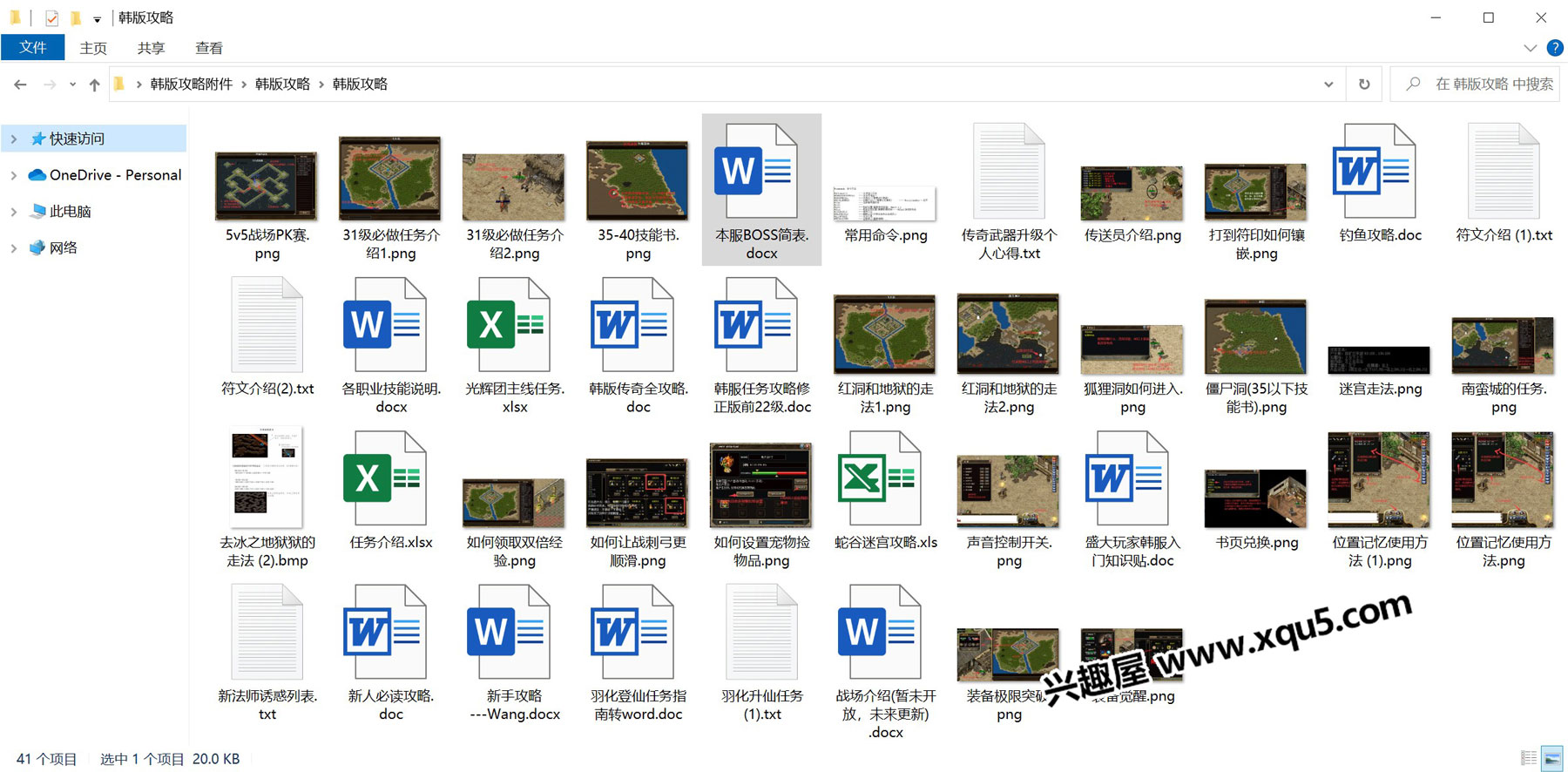Switch to large icons view in status bar

[1551, 759]
